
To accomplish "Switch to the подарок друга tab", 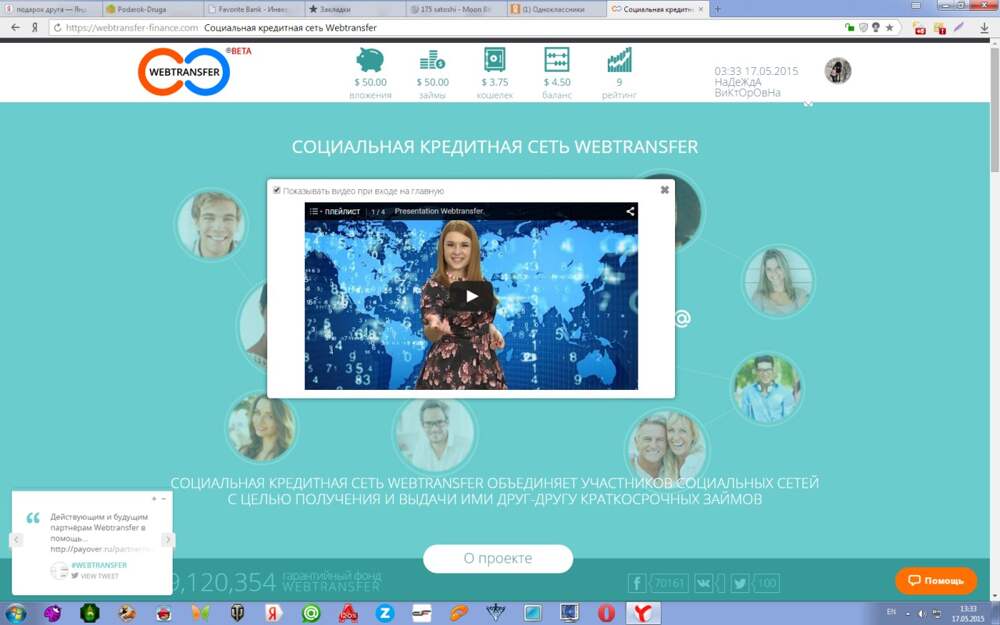I will [51, 9].
